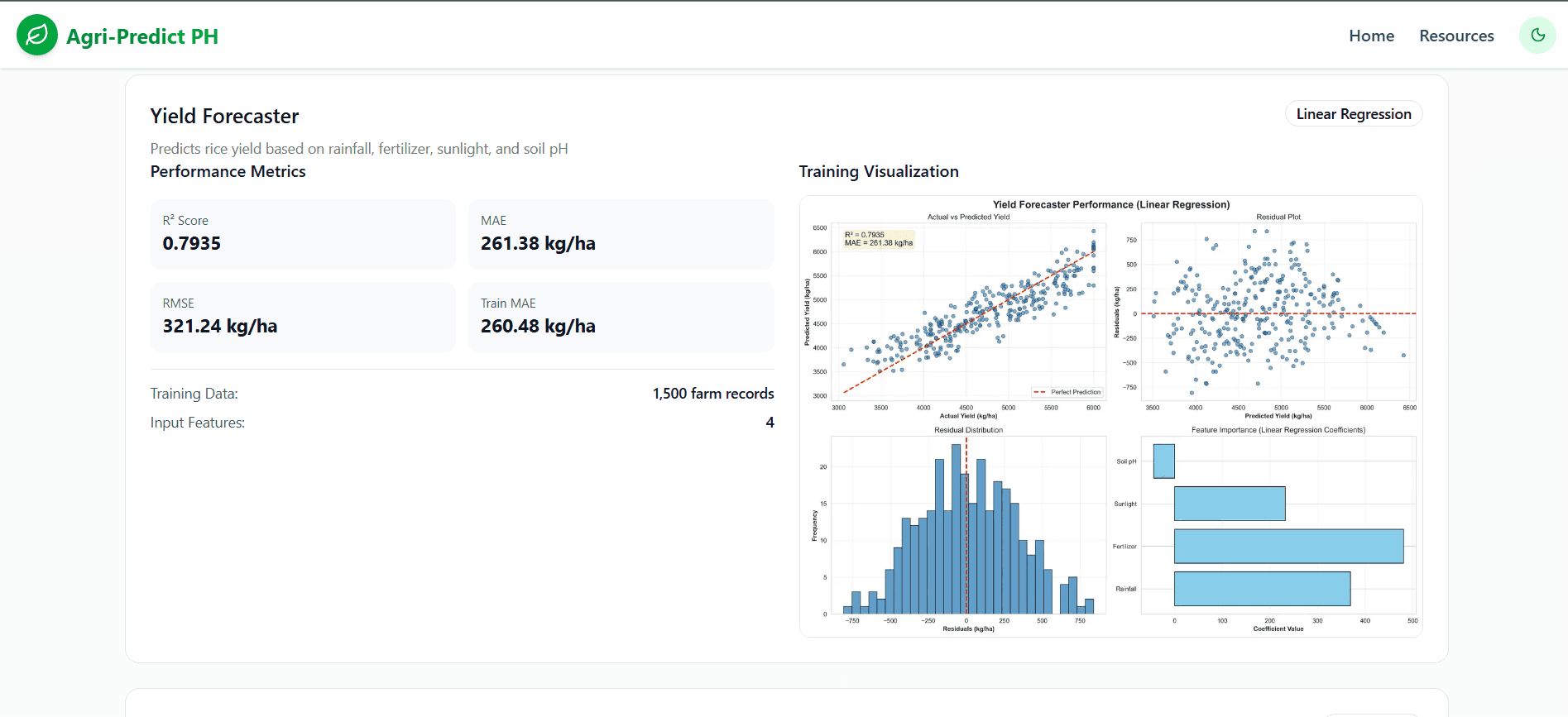1568x717 pixels.
Task: Click the Training Visualization heading
Action: [879, 171]
